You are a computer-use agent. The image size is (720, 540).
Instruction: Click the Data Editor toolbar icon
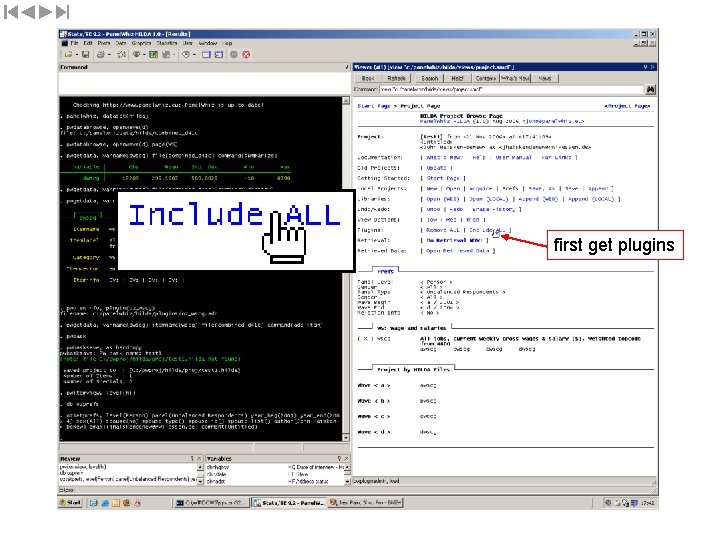pyautogui.click(x=206, y=55)
